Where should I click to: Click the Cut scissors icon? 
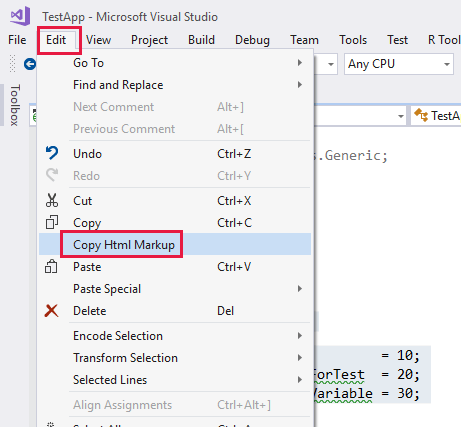click(52, 200)
